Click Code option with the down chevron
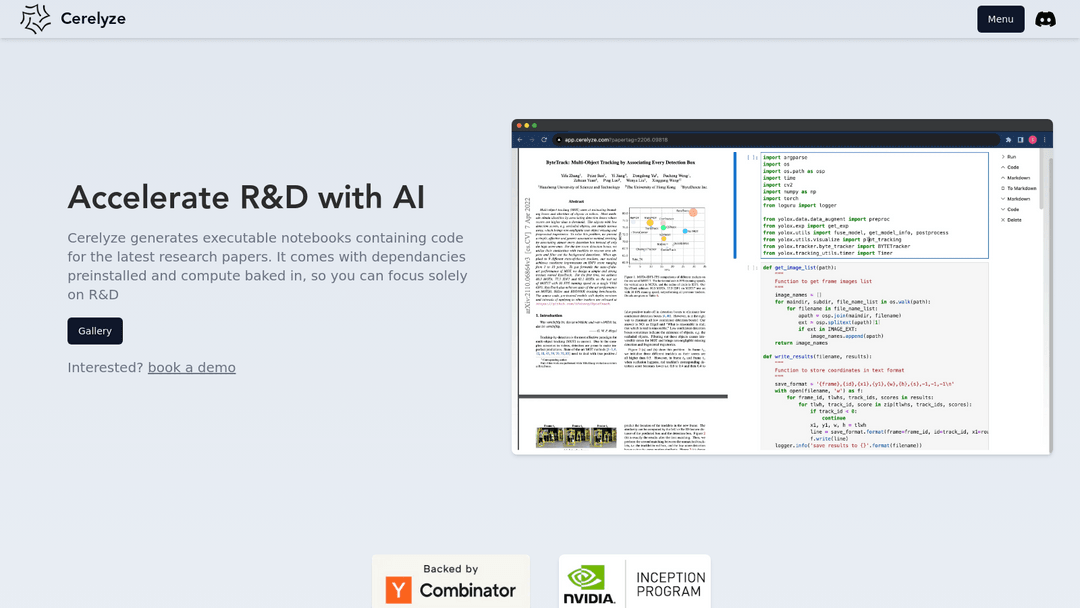 pos(1003,209)
